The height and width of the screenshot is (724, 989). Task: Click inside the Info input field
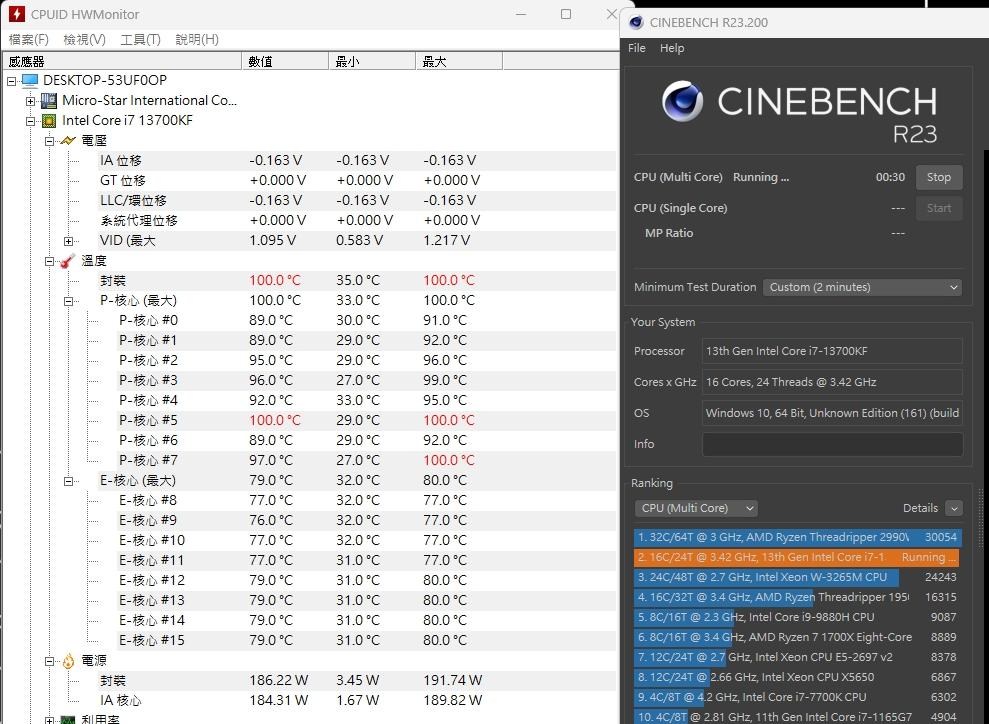pos(831,443)
